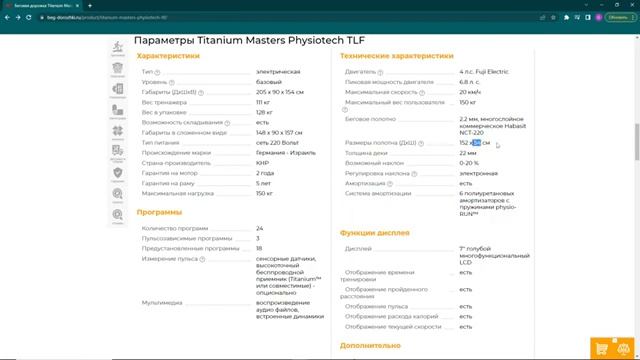Click the Предустановленные программы value 18
The image size is (640, 360).
259,249
